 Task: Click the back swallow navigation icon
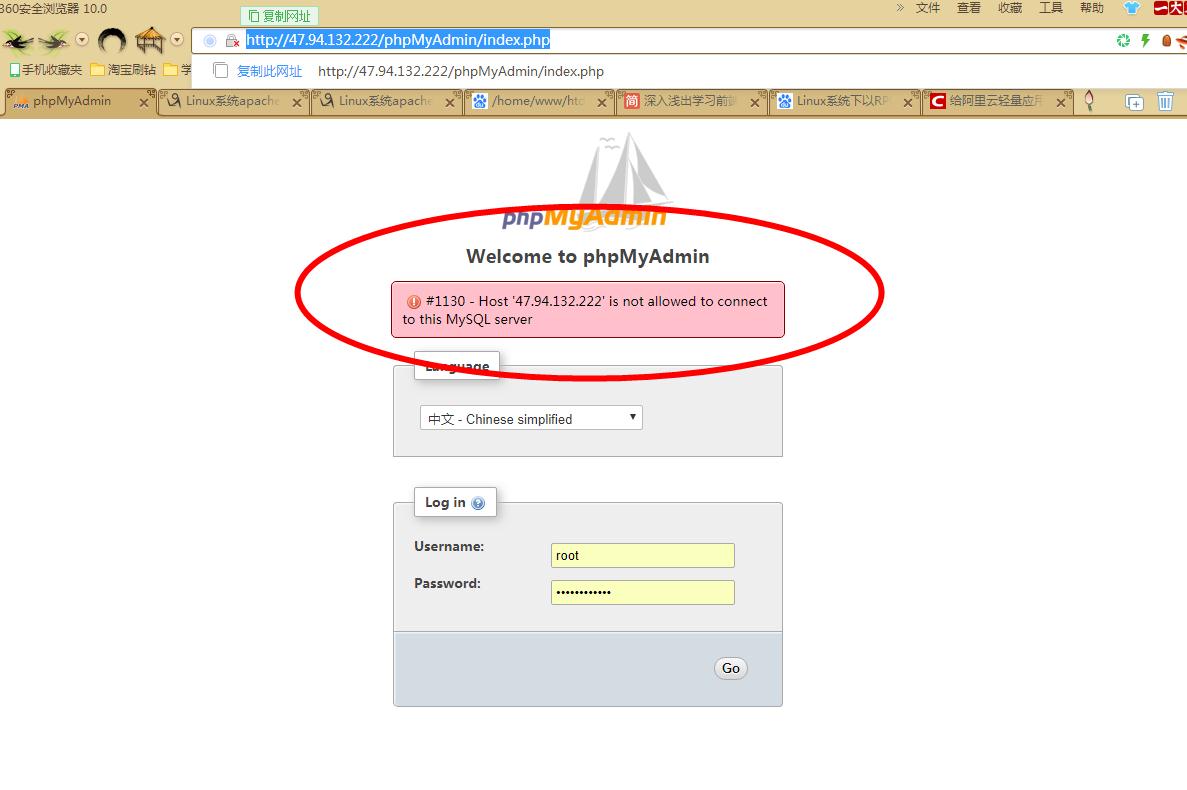[x=18, y=41]
